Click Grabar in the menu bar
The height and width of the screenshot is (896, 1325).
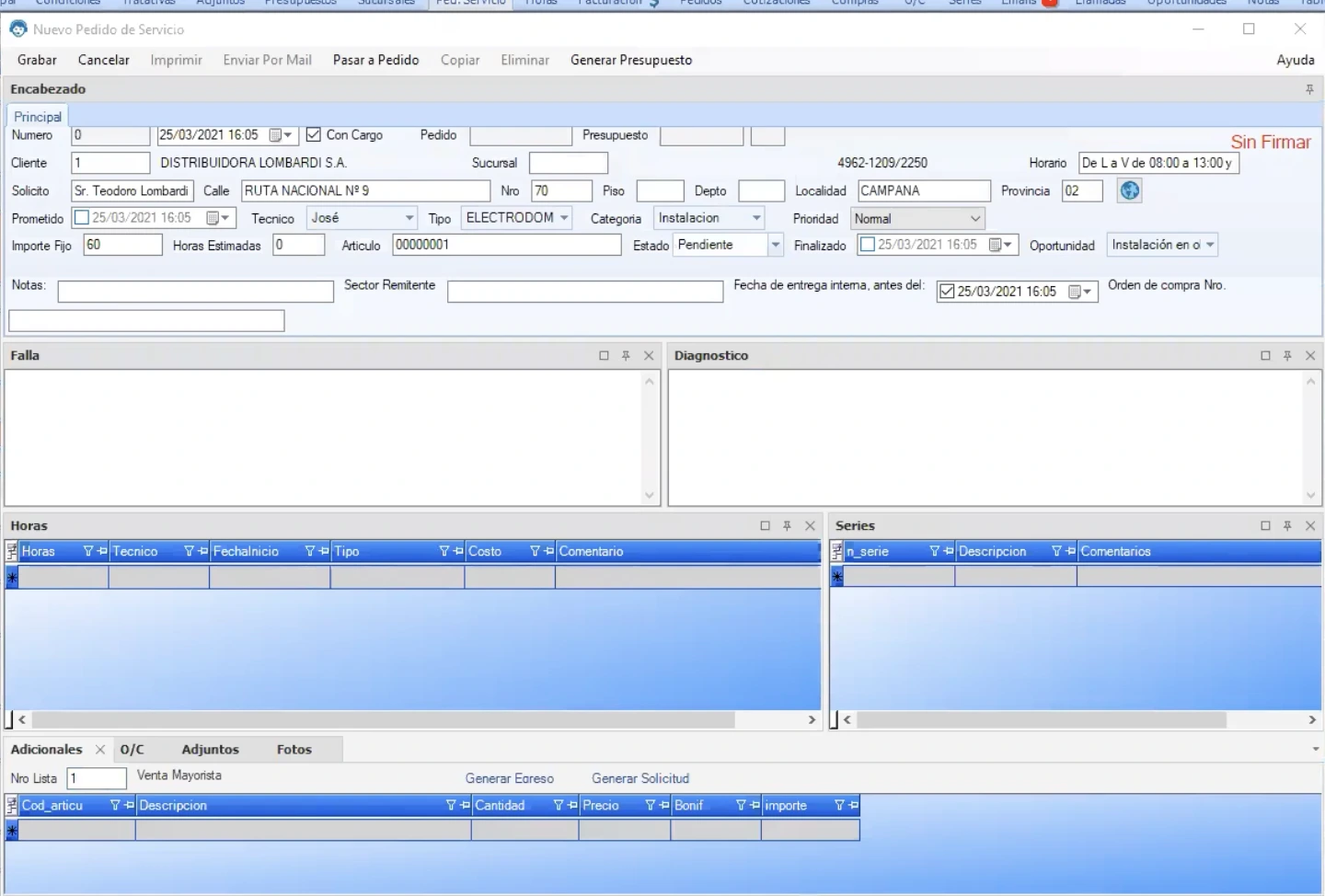[x=37, y=60]
